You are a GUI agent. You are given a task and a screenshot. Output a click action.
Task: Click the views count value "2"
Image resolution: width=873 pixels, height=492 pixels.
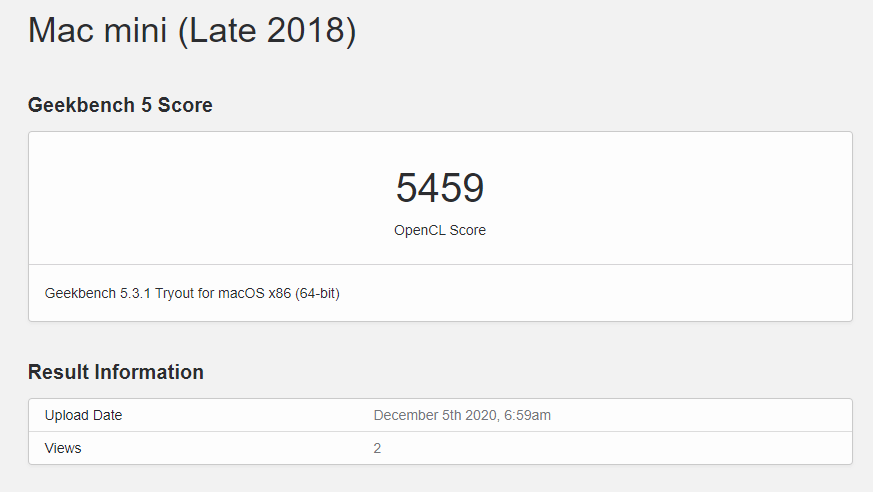(x=377, y=448)
